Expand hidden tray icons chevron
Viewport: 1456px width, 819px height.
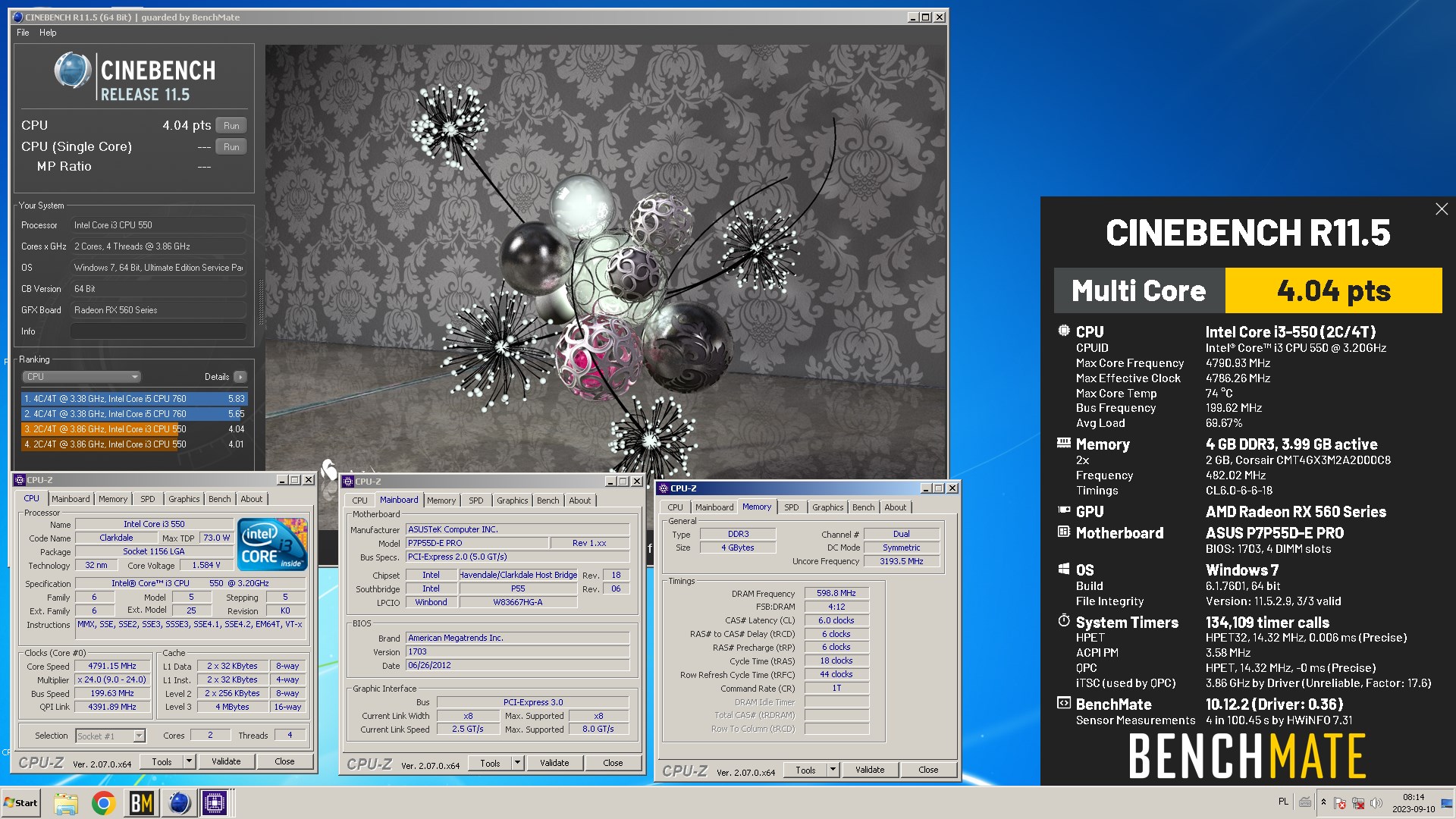click(x=1323, y=802)
